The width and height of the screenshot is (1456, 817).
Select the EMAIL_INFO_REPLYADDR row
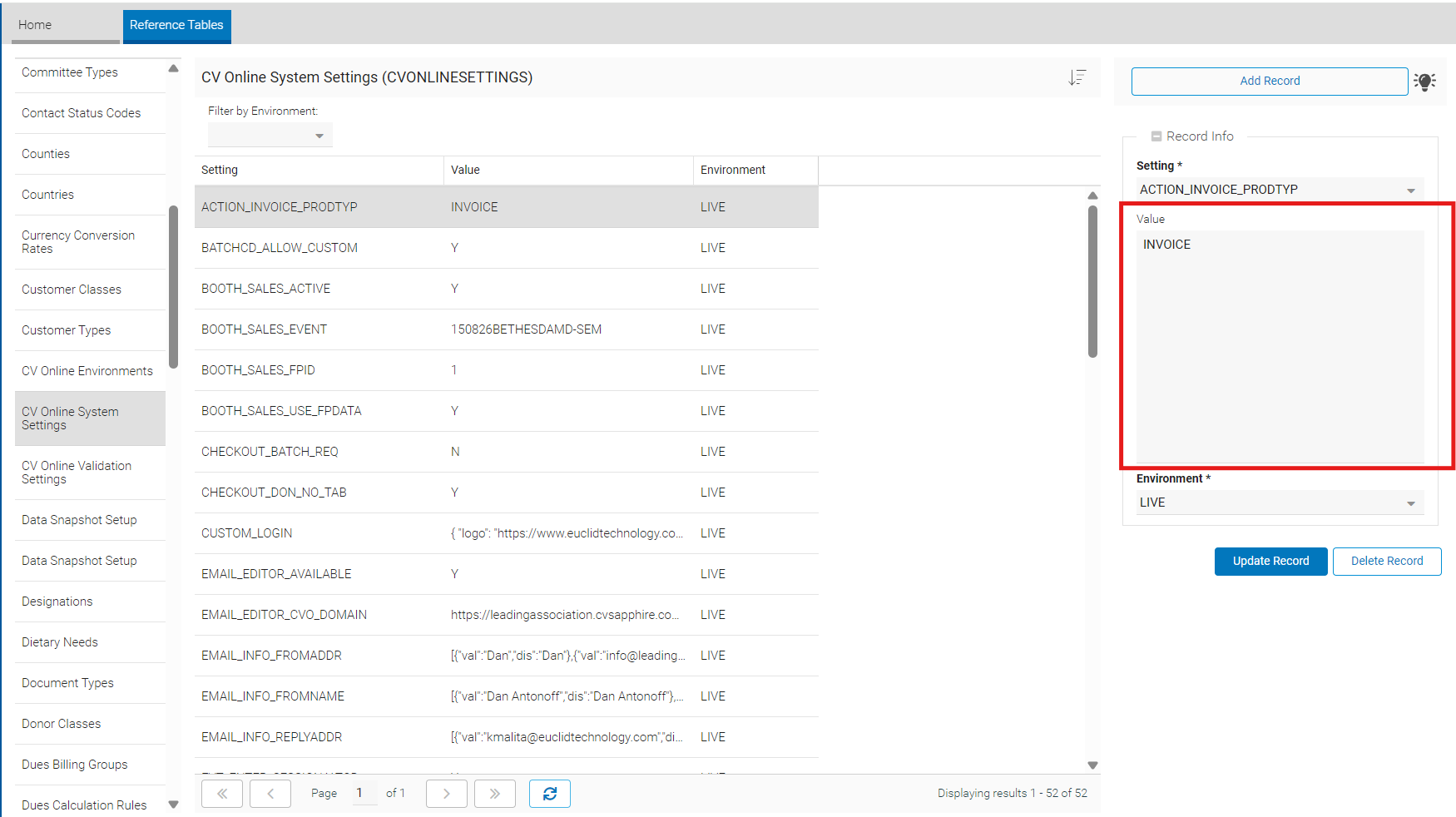tap(507, 737)
